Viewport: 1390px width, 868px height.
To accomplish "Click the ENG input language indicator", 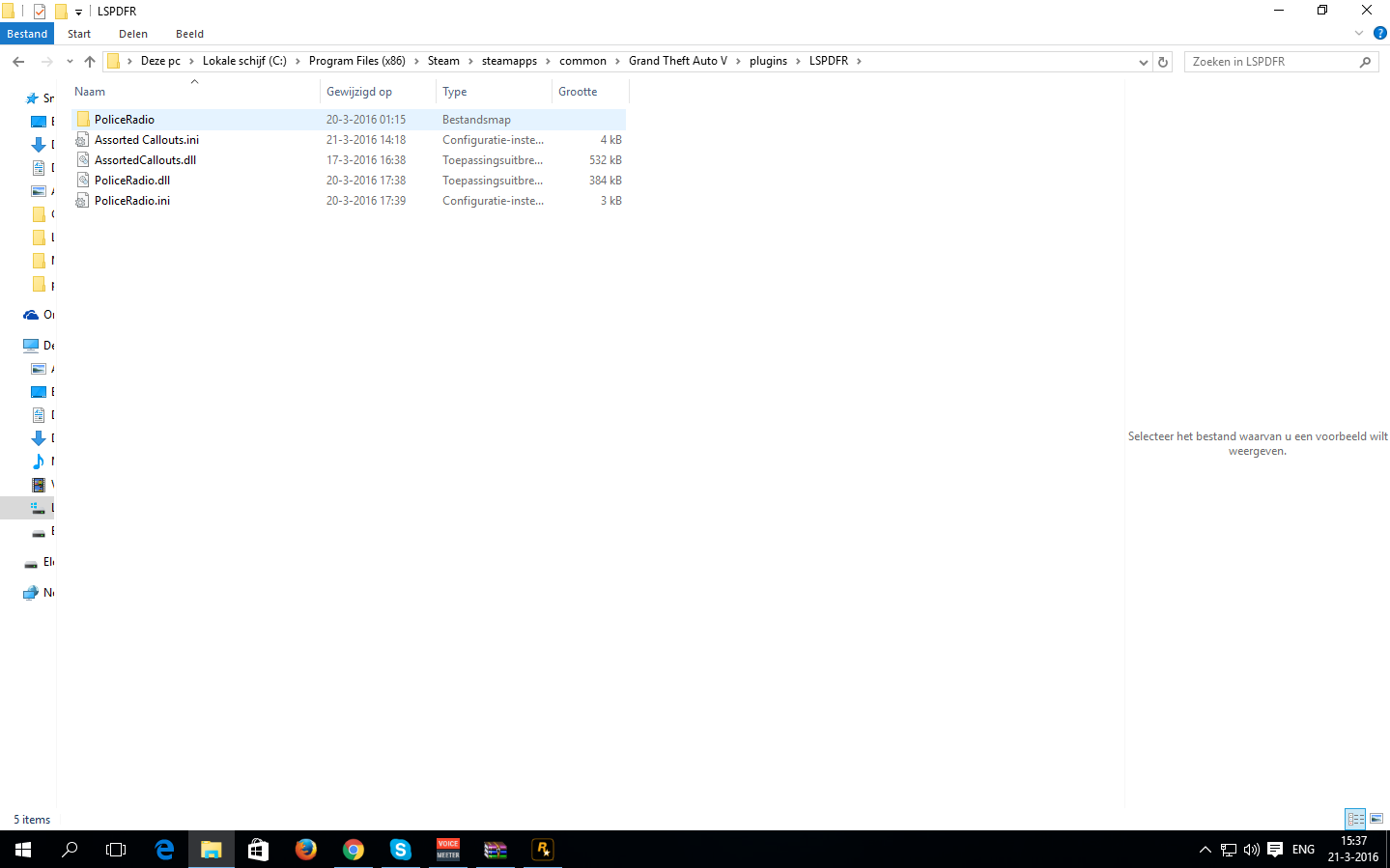I will point(1303,850).
